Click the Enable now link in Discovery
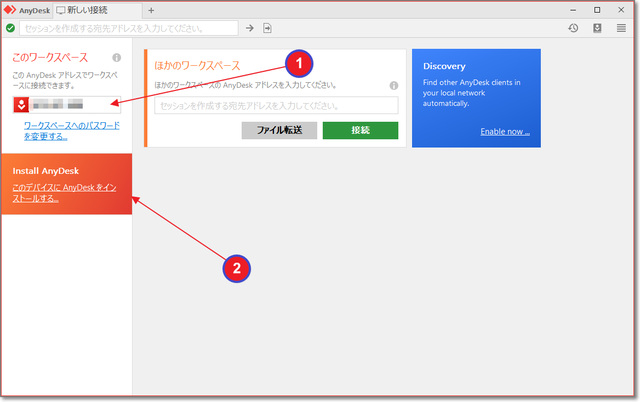 (x=504, y=132)
